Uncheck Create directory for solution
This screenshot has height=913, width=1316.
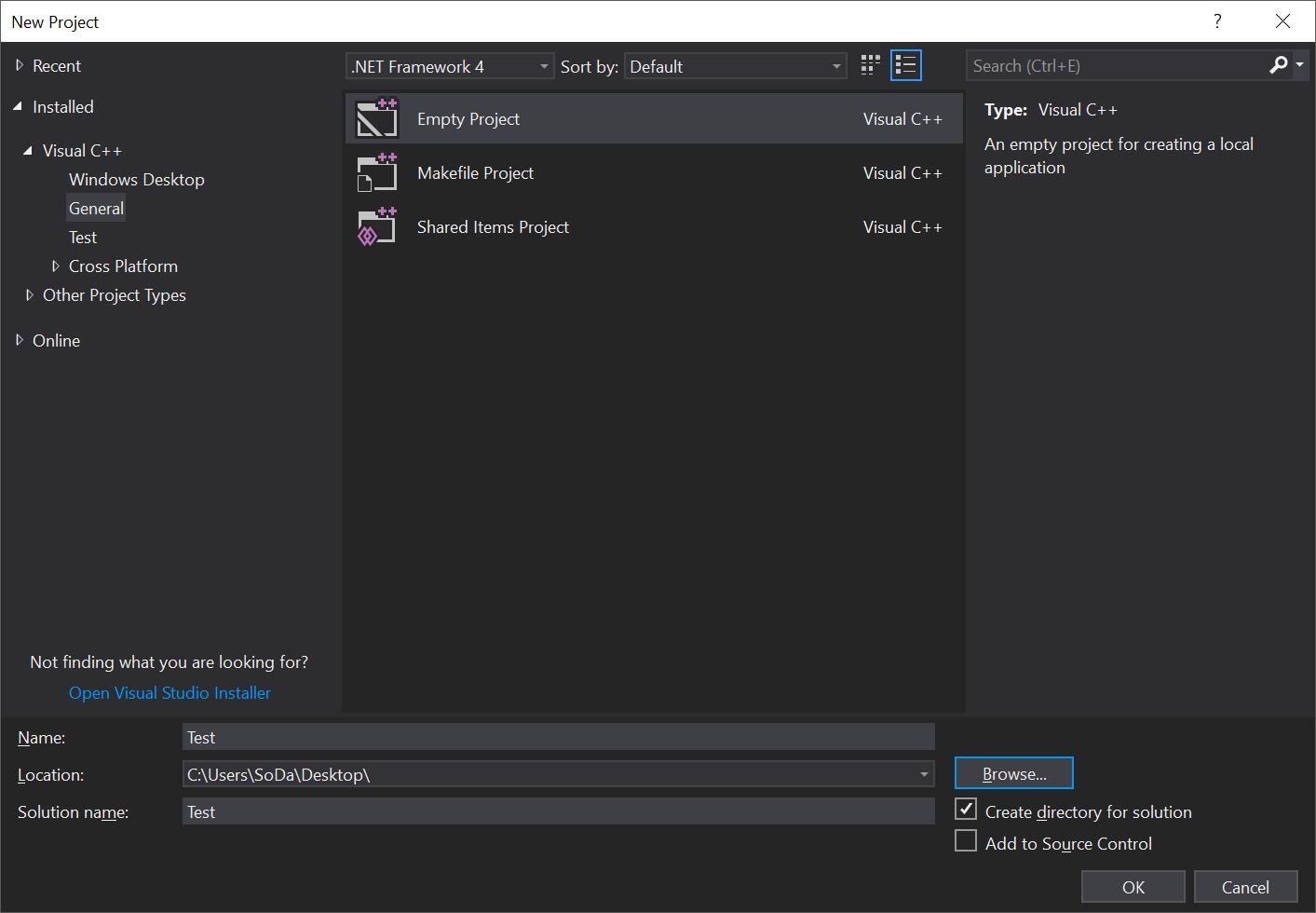click(966, 810)
